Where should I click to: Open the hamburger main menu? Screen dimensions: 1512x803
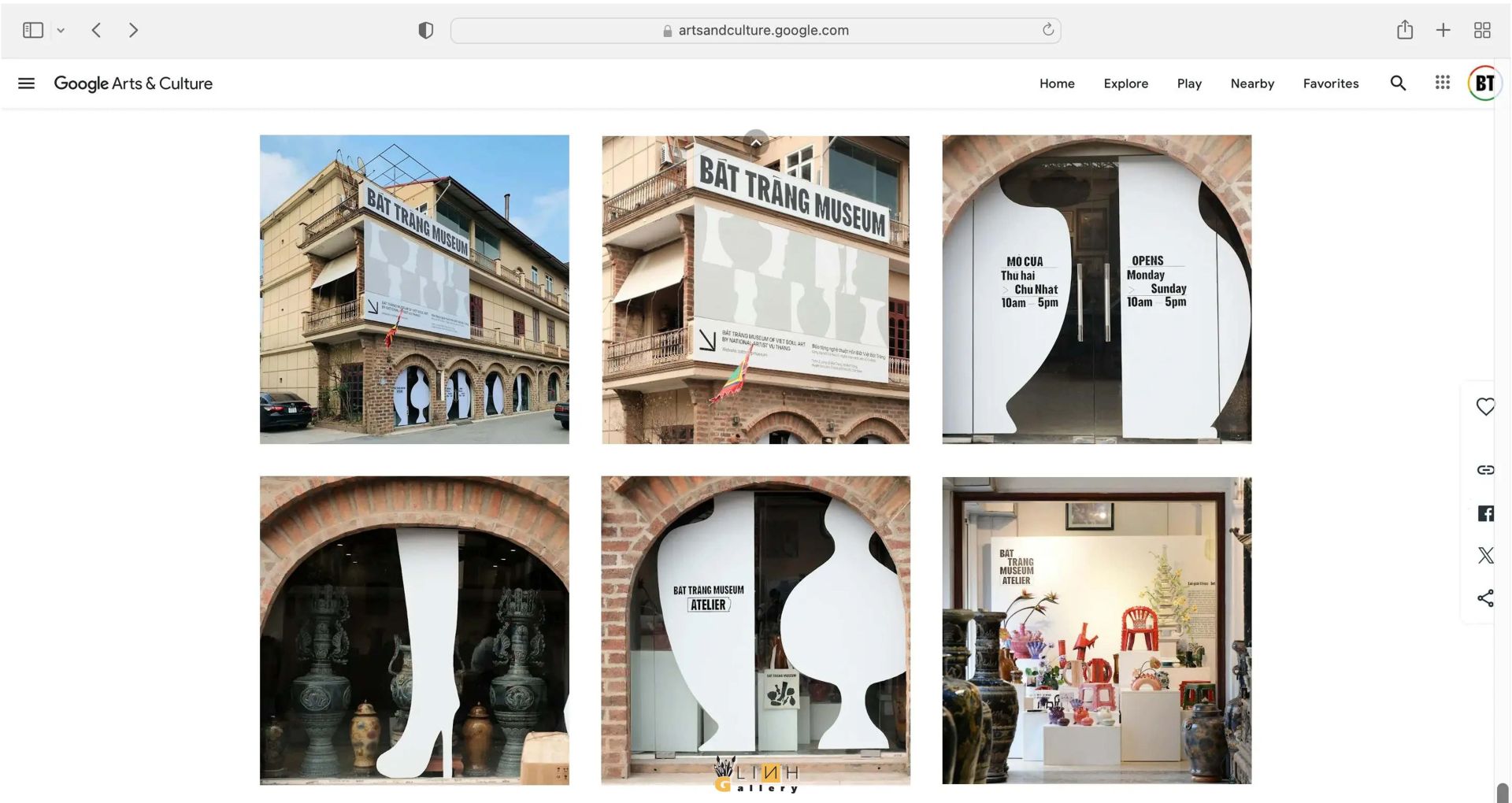pyautogui.click(x=26, y=83)
